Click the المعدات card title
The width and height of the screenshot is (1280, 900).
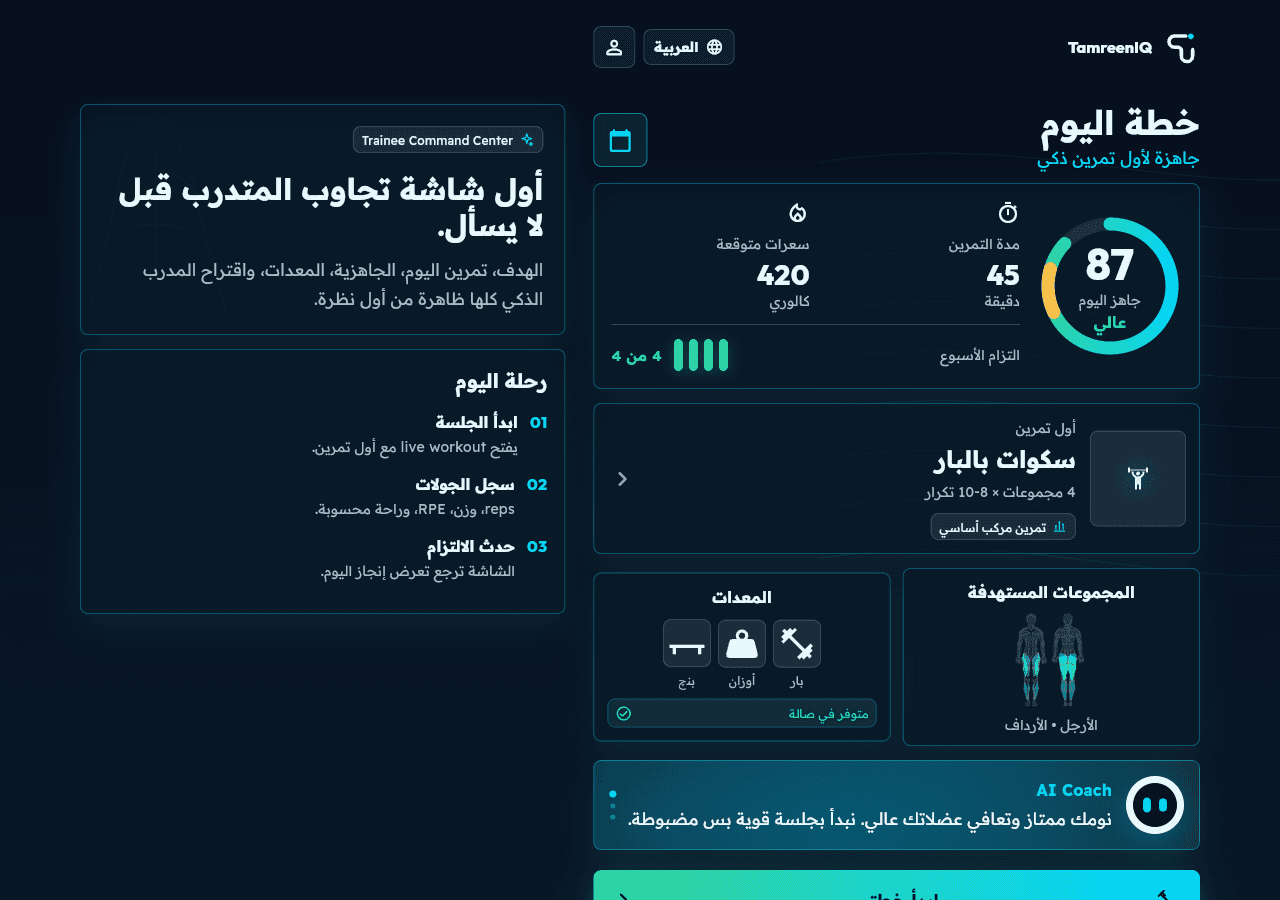click(x=742, y=597)
